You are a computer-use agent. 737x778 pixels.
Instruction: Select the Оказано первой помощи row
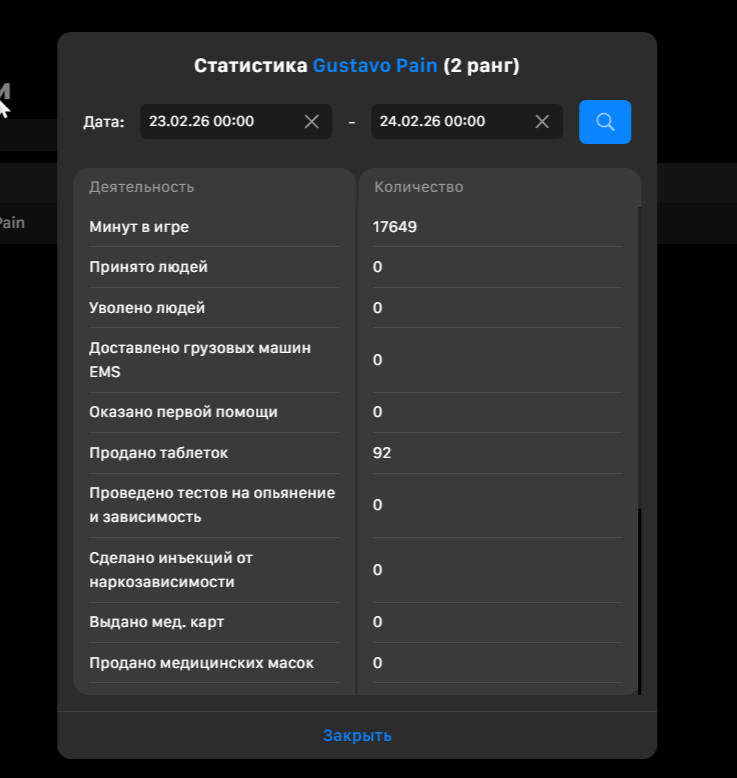[x=355, y=412]
